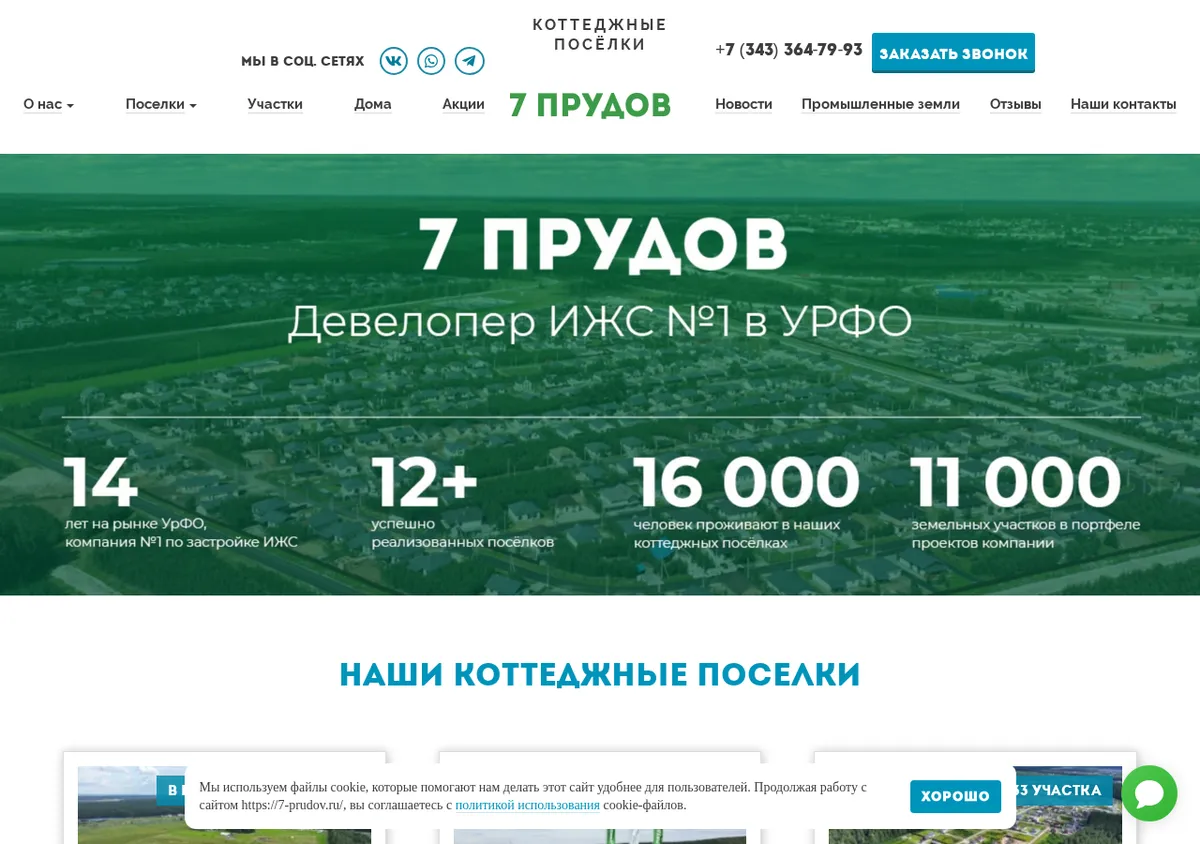Open the WhatsApp contact icon
Viewport: 1200px width, 844px height.
pyautogui.click(x=431, y=61)
